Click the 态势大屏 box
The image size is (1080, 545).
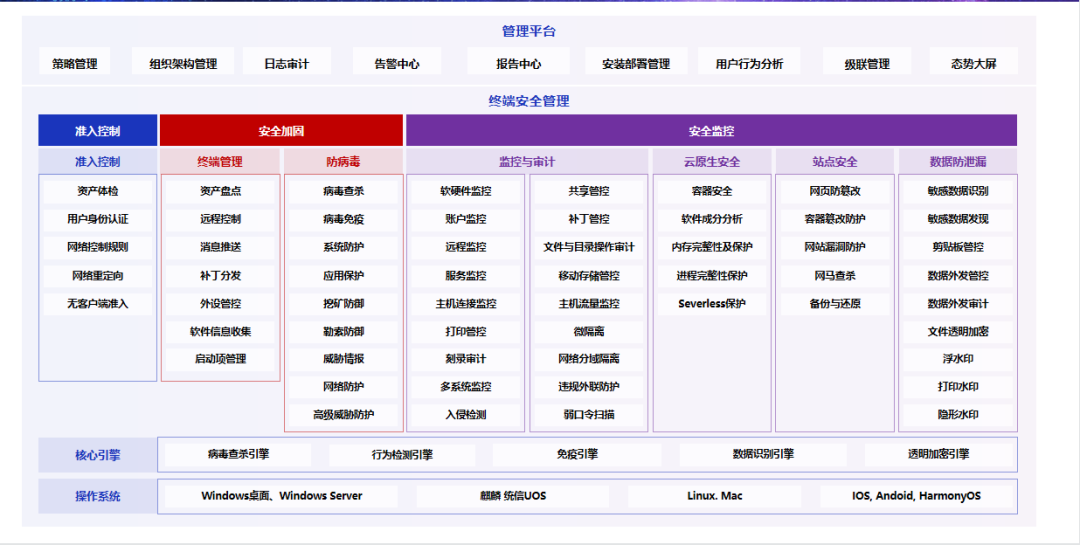[973, 64]
